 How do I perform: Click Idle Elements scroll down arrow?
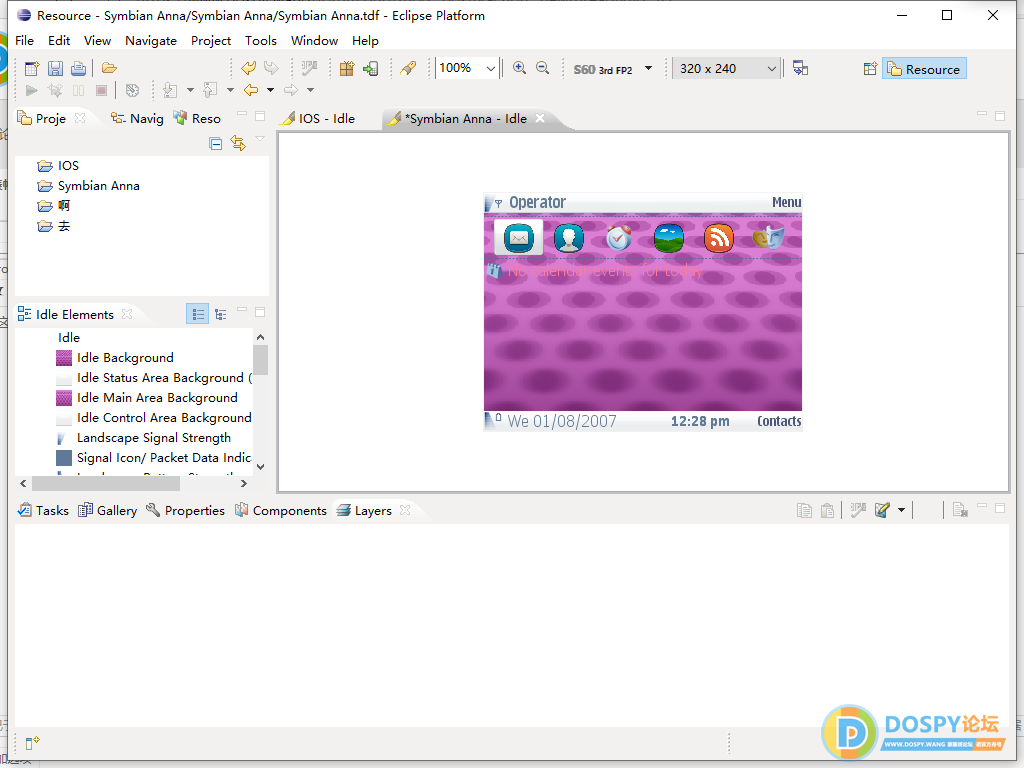tap(261, 466)
